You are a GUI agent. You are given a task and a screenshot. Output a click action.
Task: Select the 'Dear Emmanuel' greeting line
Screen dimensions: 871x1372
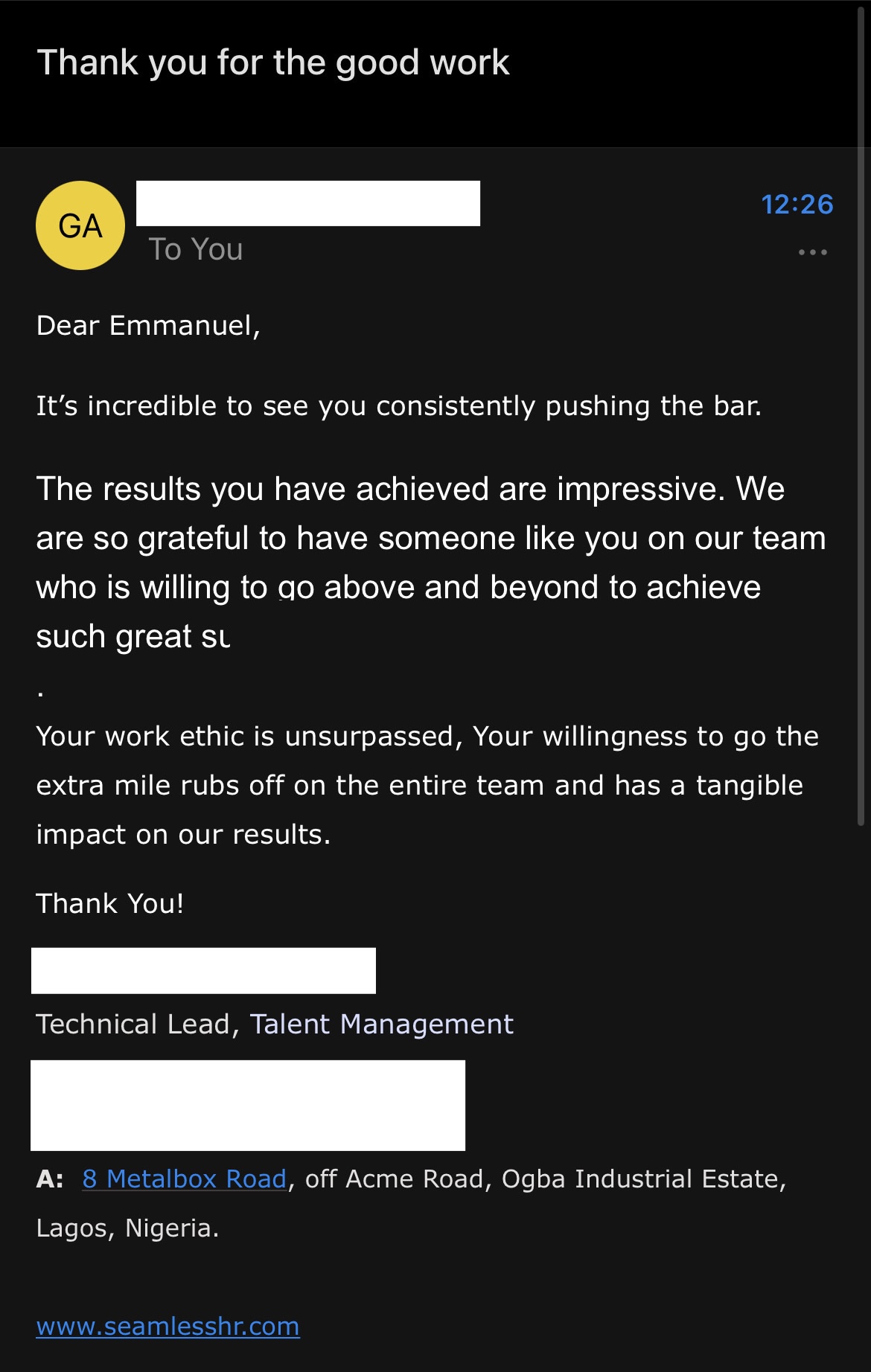pyautogui.click(x=148, y=324)
